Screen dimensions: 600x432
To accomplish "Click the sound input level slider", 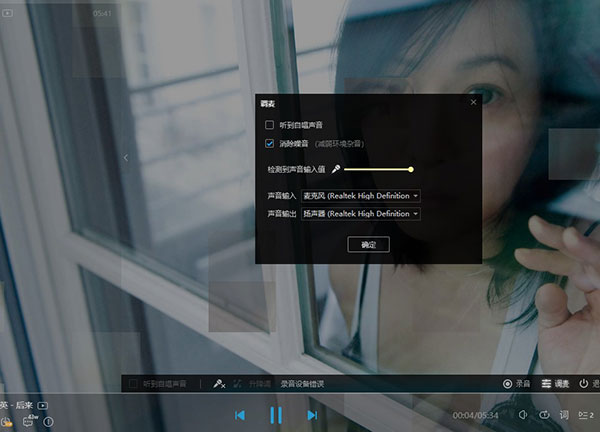I will (x=377, y=169).
